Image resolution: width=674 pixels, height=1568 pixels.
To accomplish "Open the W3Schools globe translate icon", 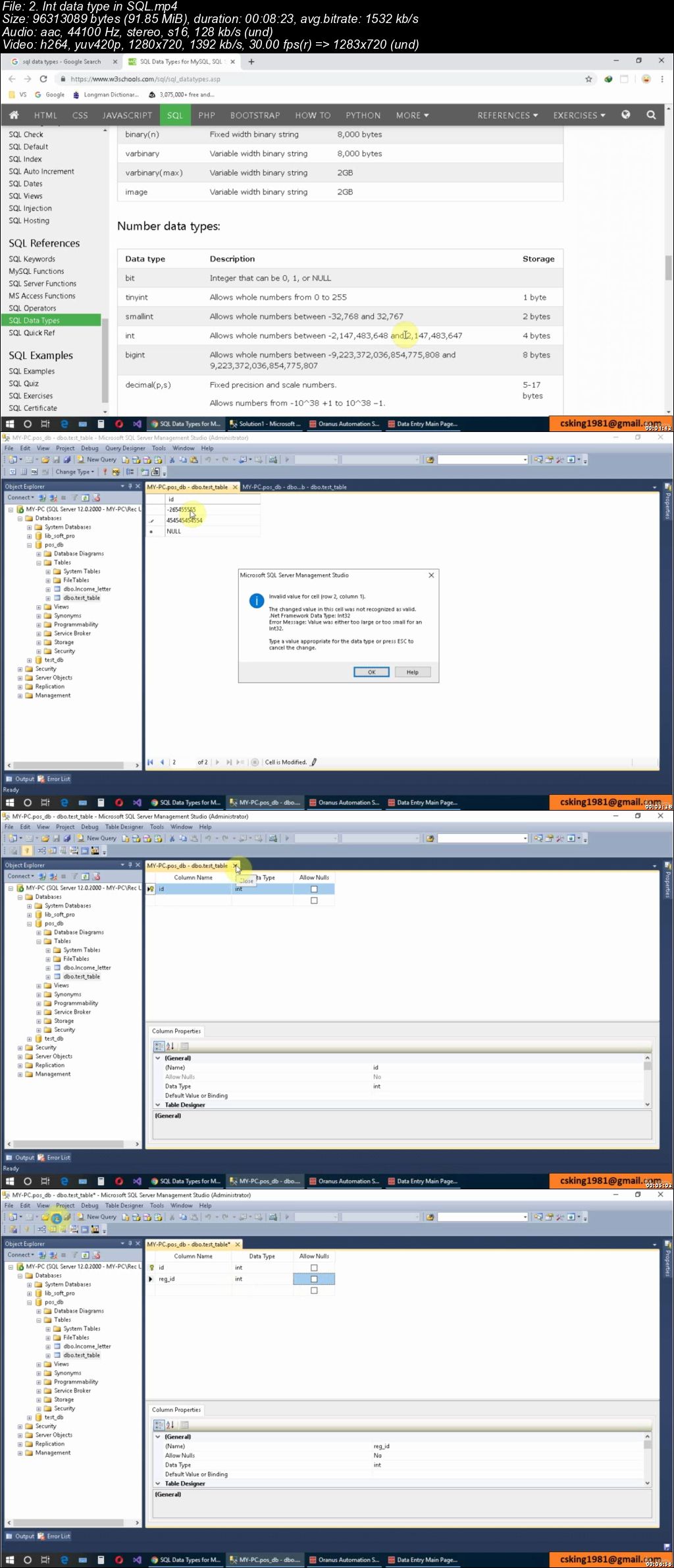I will [626, 115].
